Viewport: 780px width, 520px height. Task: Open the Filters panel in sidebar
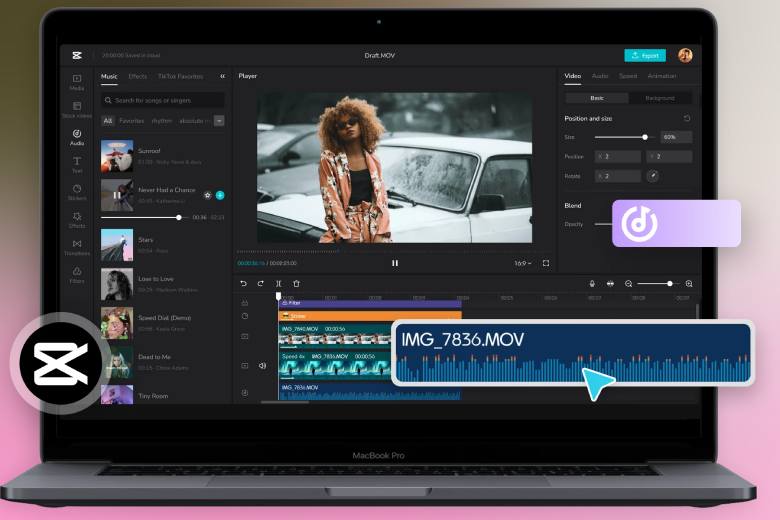coord(77,274)
